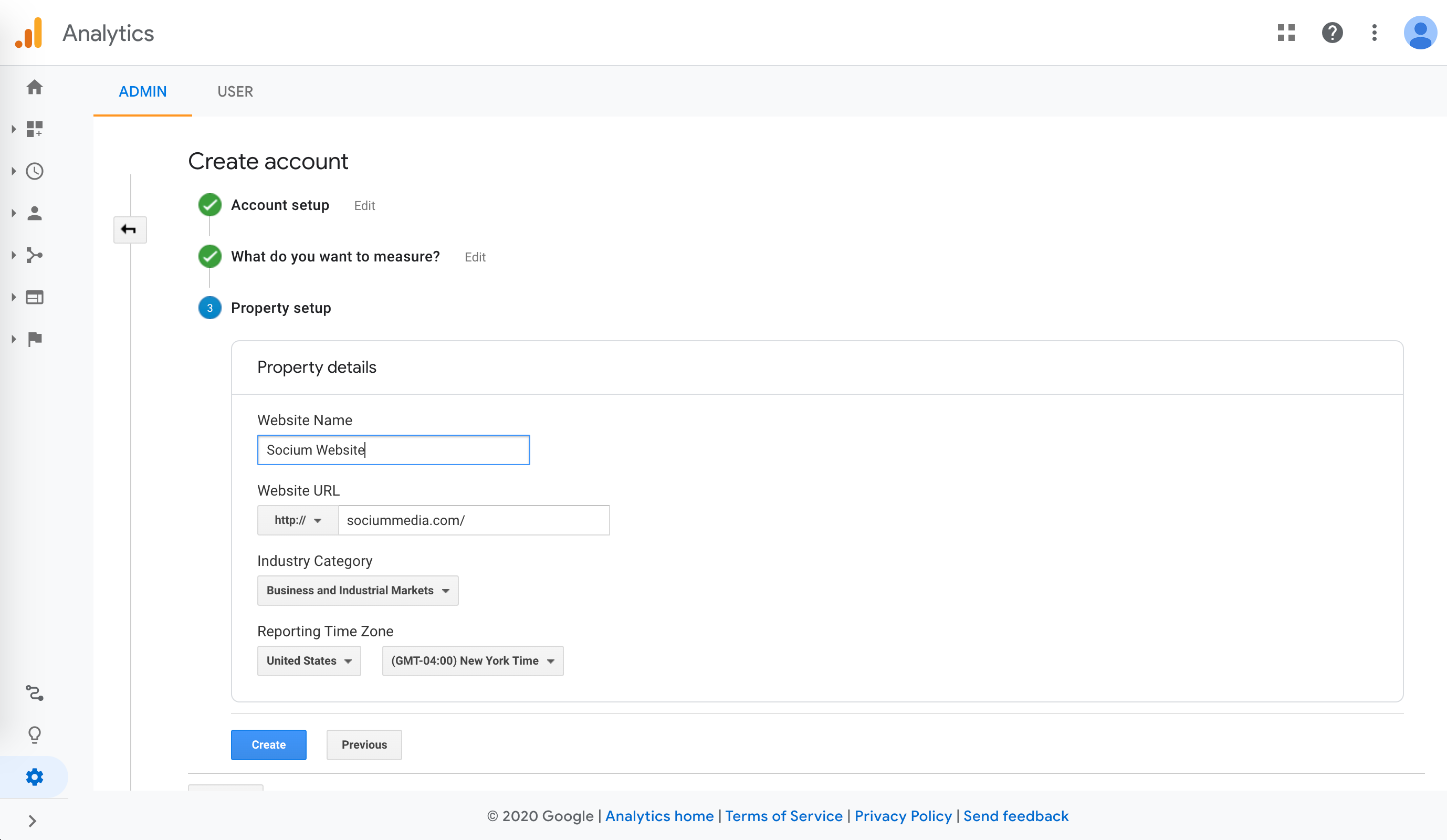
Task: Expand Customization sidebar arrow
Action: 14,129
